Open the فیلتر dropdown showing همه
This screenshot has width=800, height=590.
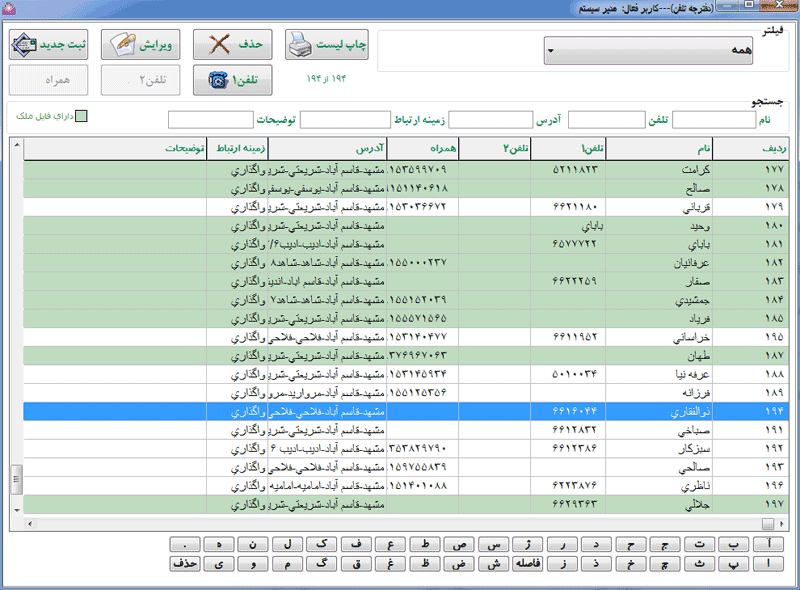click(x=648, y=50)
